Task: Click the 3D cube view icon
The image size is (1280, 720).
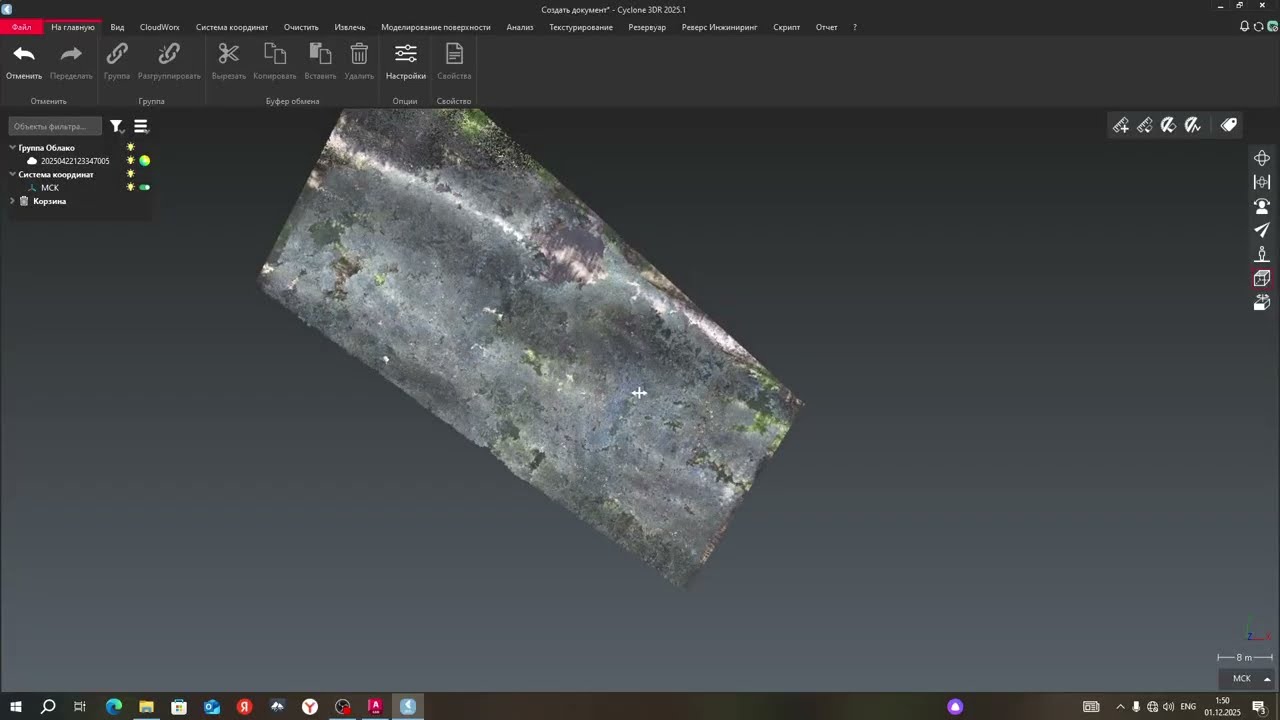Action: (x=1262, y=278)
